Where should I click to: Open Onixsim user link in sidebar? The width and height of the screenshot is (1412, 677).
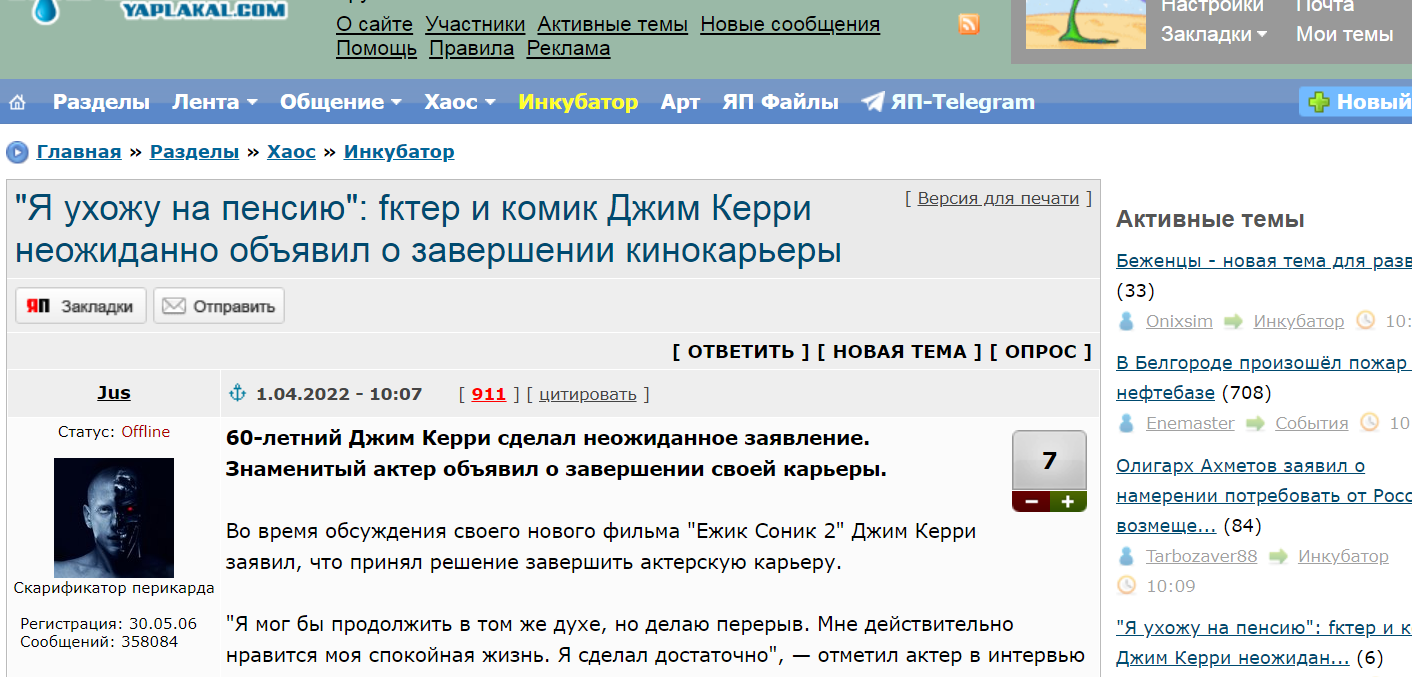(x=1179, y=321)
